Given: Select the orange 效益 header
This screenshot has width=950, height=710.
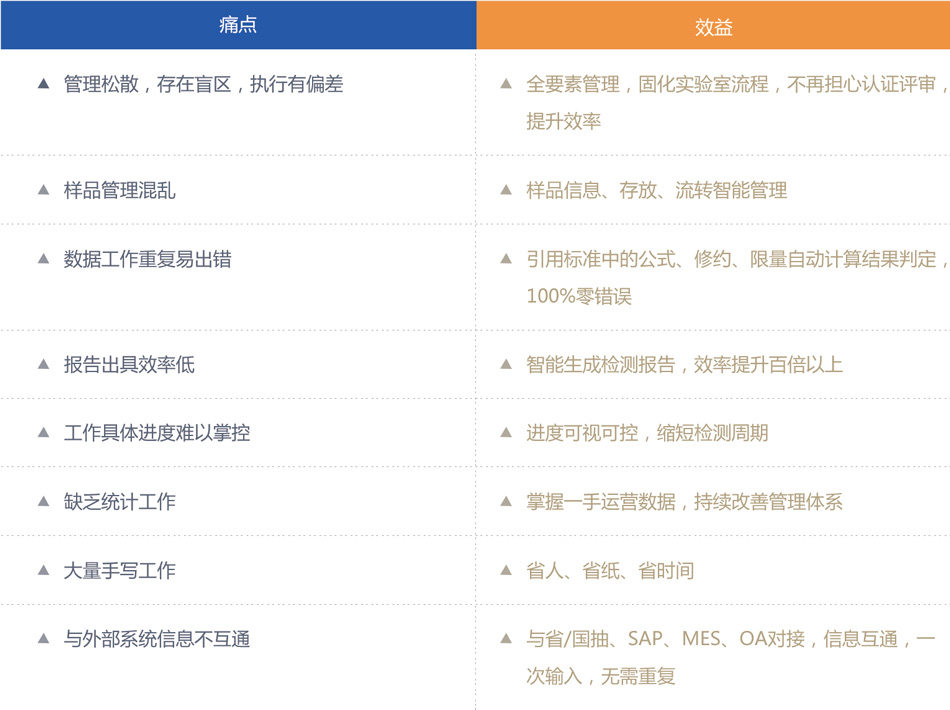Looking at the screenshot, I should pyautogui.click(x=713, y=25).
